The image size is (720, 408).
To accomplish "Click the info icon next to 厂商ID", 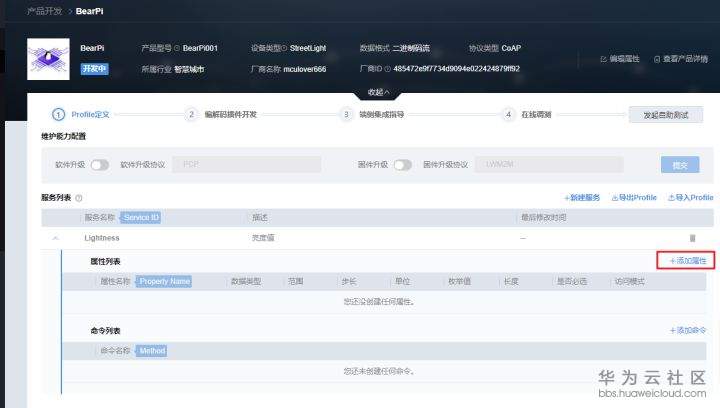I will pos(388,69).
